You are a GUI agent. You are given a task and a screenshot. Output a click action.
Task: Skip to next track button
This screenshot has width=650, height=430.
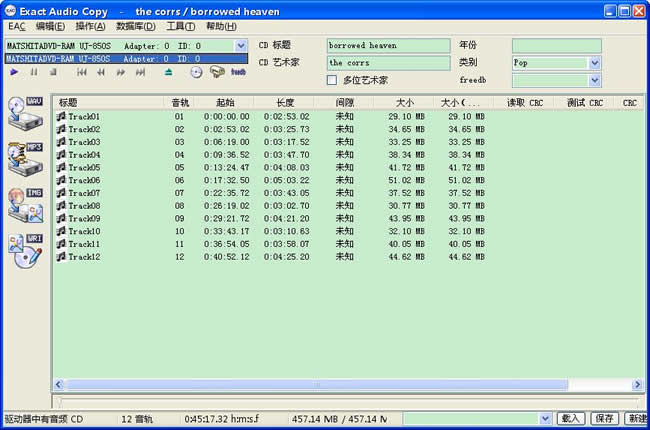[141, 72]
